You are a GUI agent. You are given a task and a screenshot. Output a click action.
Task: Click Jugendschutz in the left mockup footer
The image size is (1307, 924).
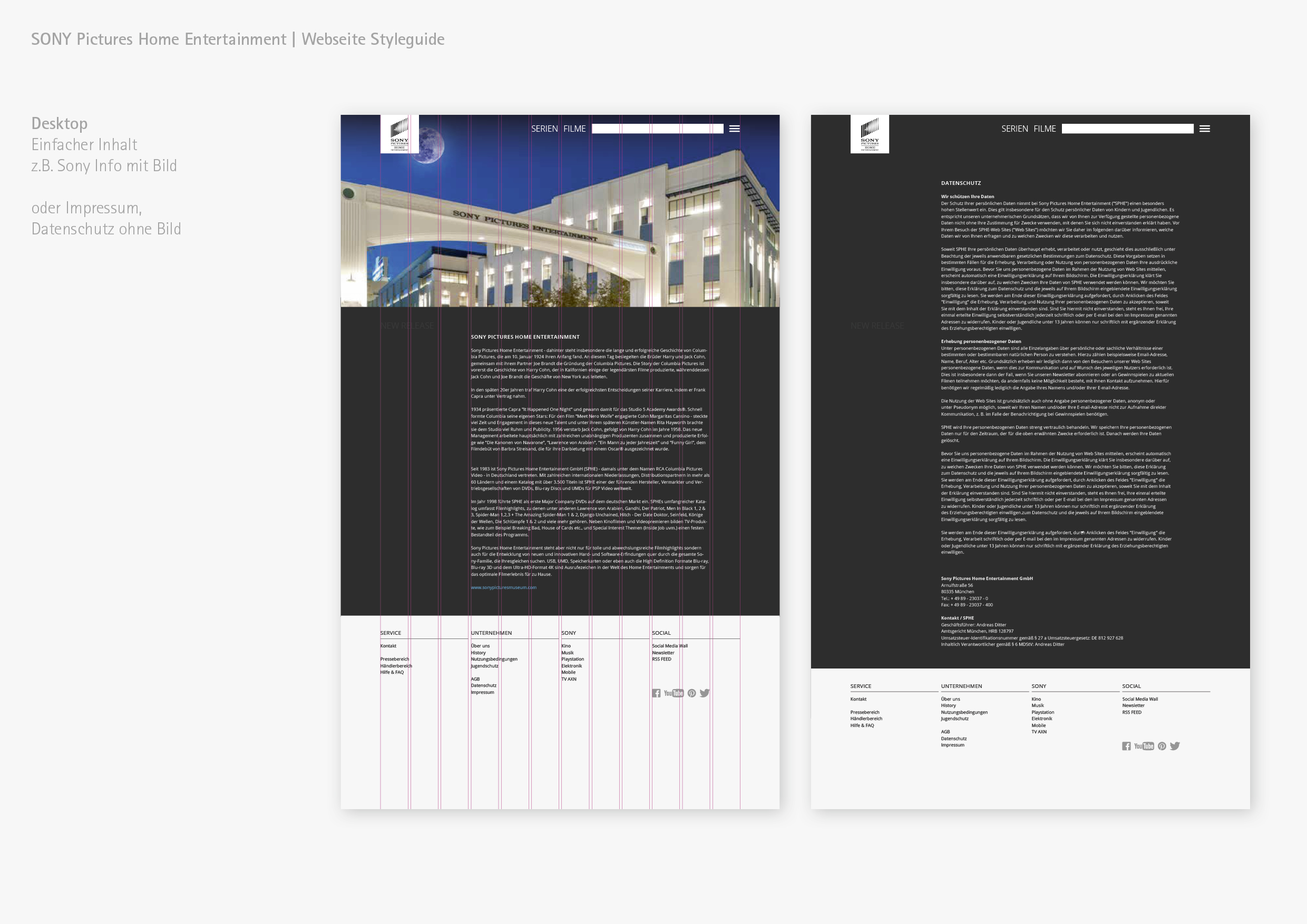(484, 666)
